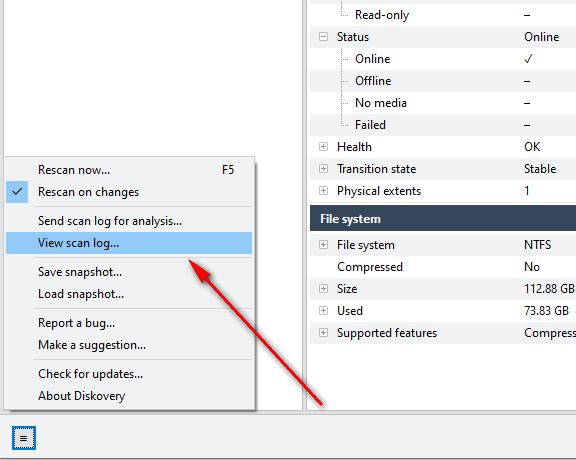
Task: Select Make a suggestion entry
Action: [x=129, y=345]
